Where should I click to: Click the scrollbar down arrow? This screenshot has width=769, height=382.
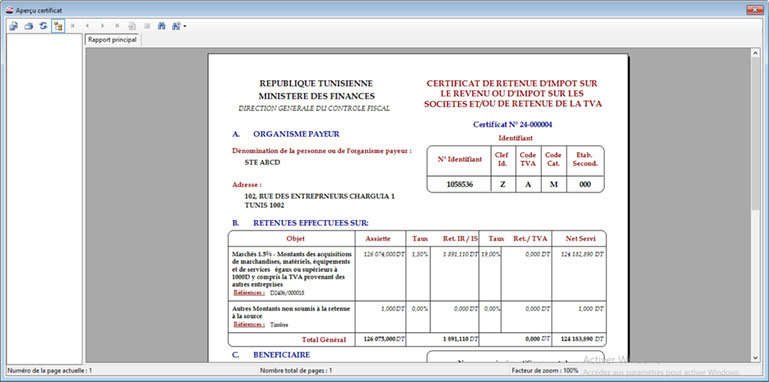(755, 358)
